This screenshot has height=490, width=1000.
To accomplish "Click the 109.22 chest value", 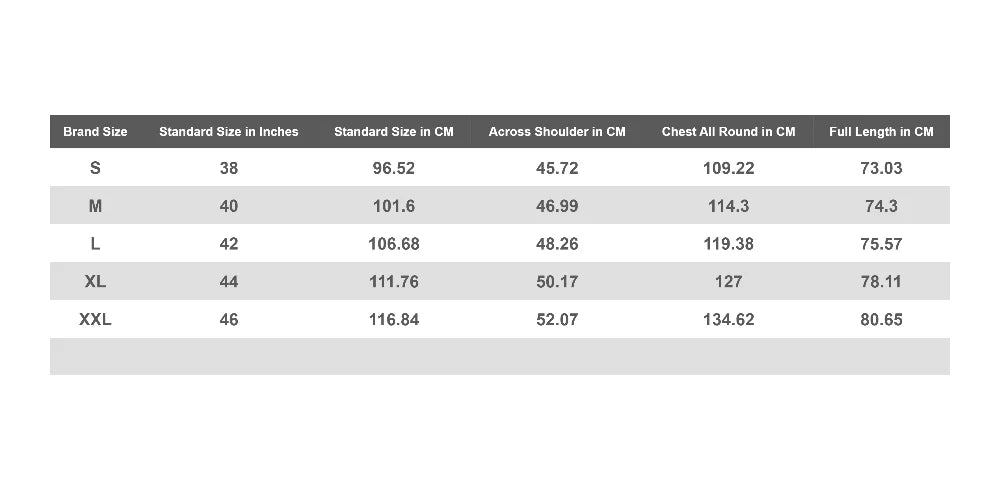I will click(x=728, y=168).
